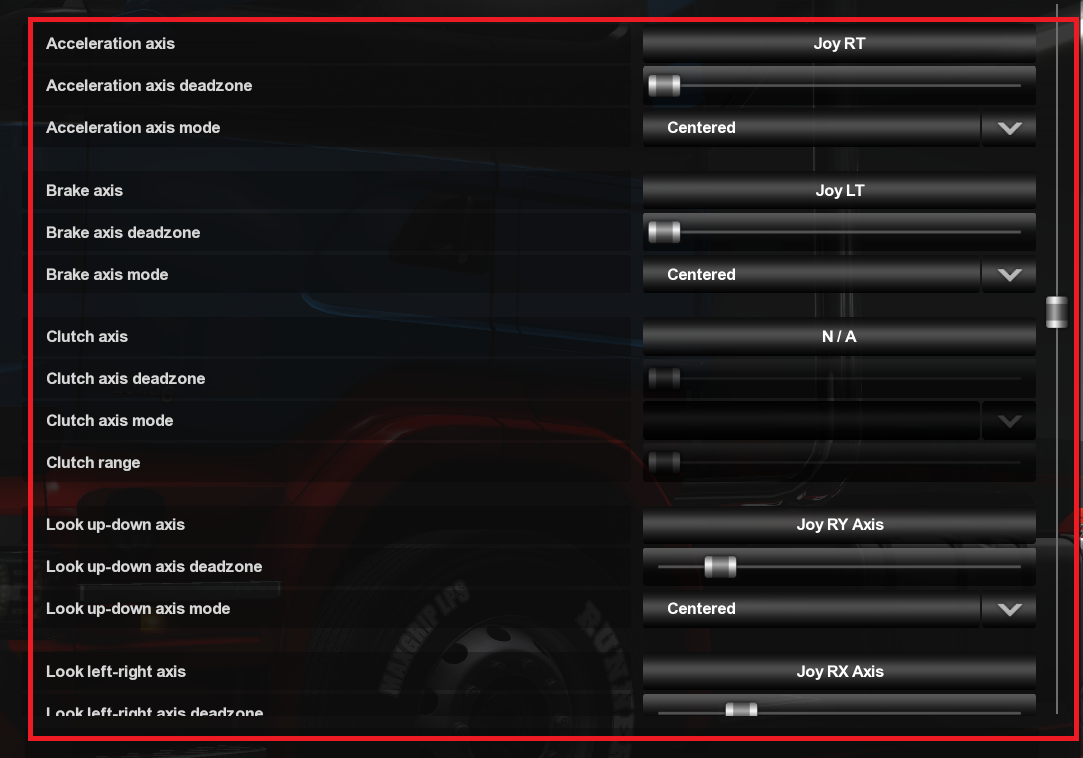Click the Brake axis Joy LT binding
1083x758 pixels.
pyautogui.click(x=838, y=191)
